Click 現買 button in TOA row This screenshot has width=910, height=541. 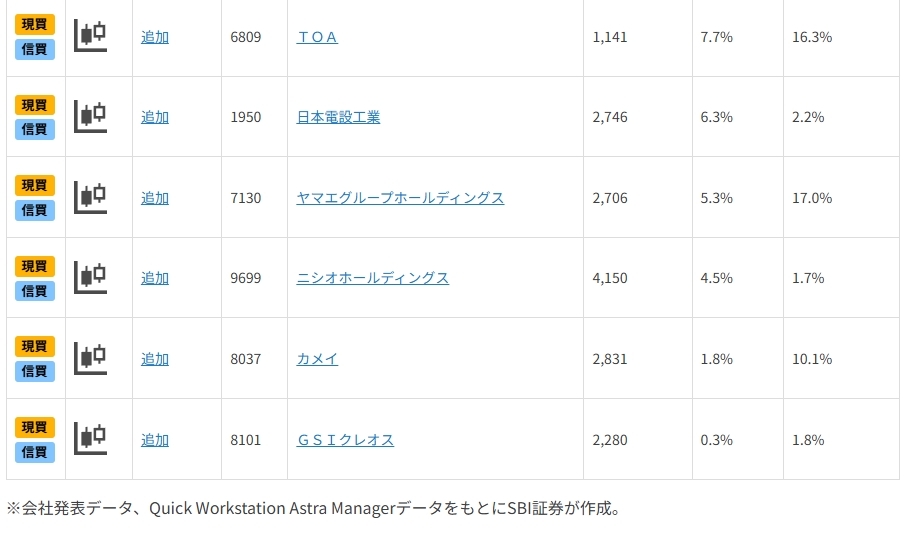[x=35, y=24]
